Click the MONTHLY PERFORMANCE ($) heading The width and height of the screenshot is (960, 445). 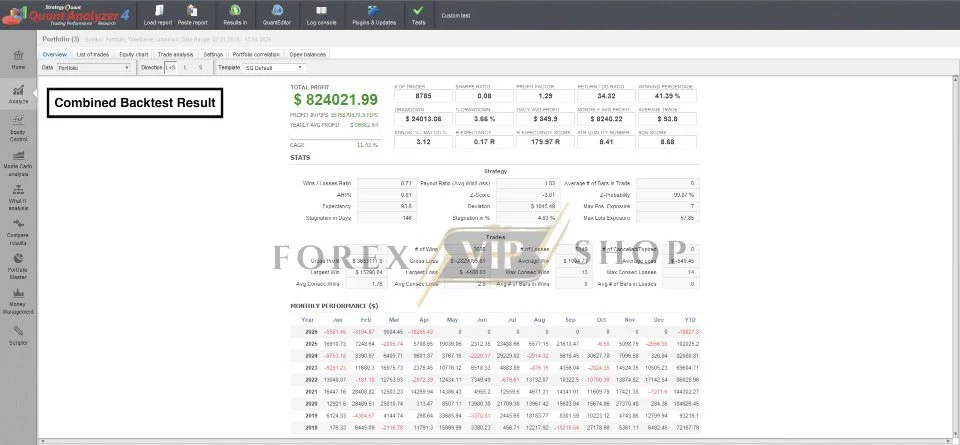[x=334, y=305]
